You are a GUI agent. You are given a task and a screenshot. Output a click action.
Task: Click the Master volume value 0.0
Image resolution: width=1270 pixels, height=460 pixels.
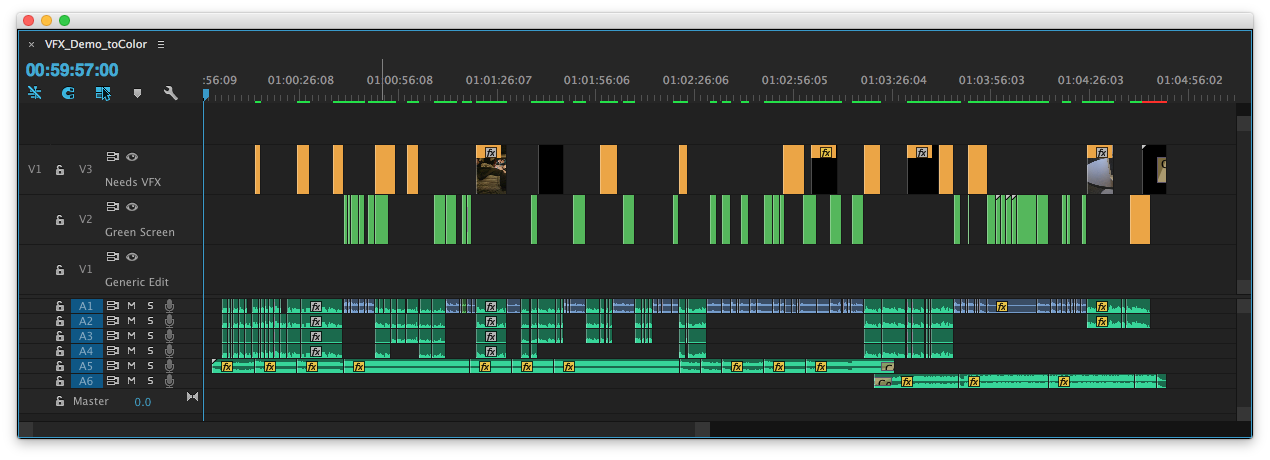[143, 402]
